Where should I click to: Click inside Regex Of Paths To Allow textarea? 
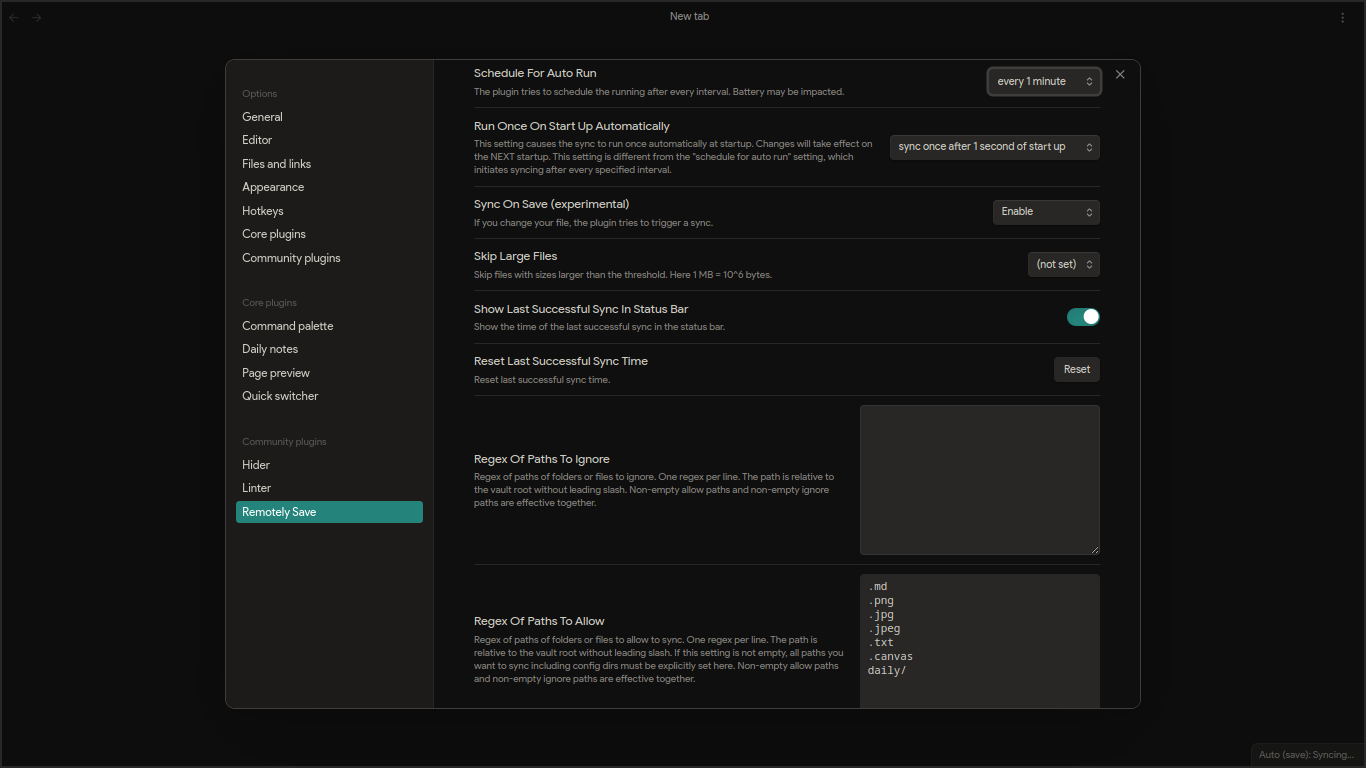pyautogui.click(x=980, y=641)
